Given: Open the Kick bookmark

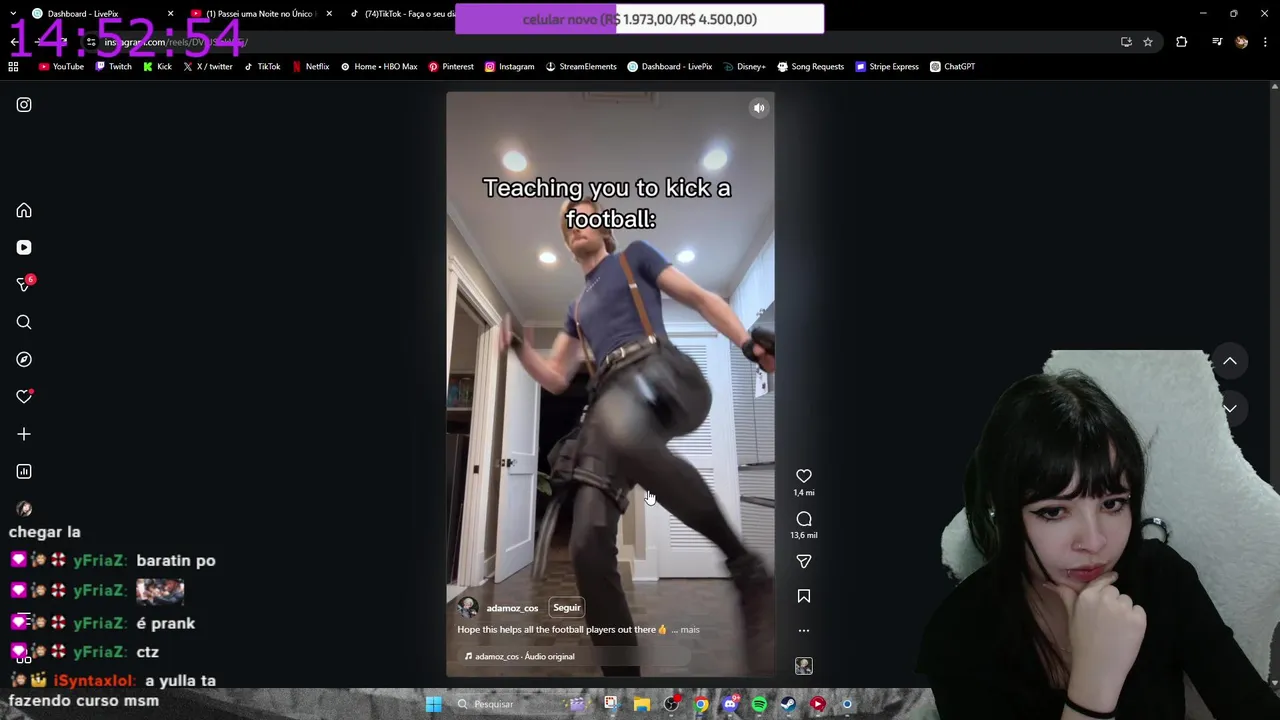Looking at the screenshot, I should 157,67.
